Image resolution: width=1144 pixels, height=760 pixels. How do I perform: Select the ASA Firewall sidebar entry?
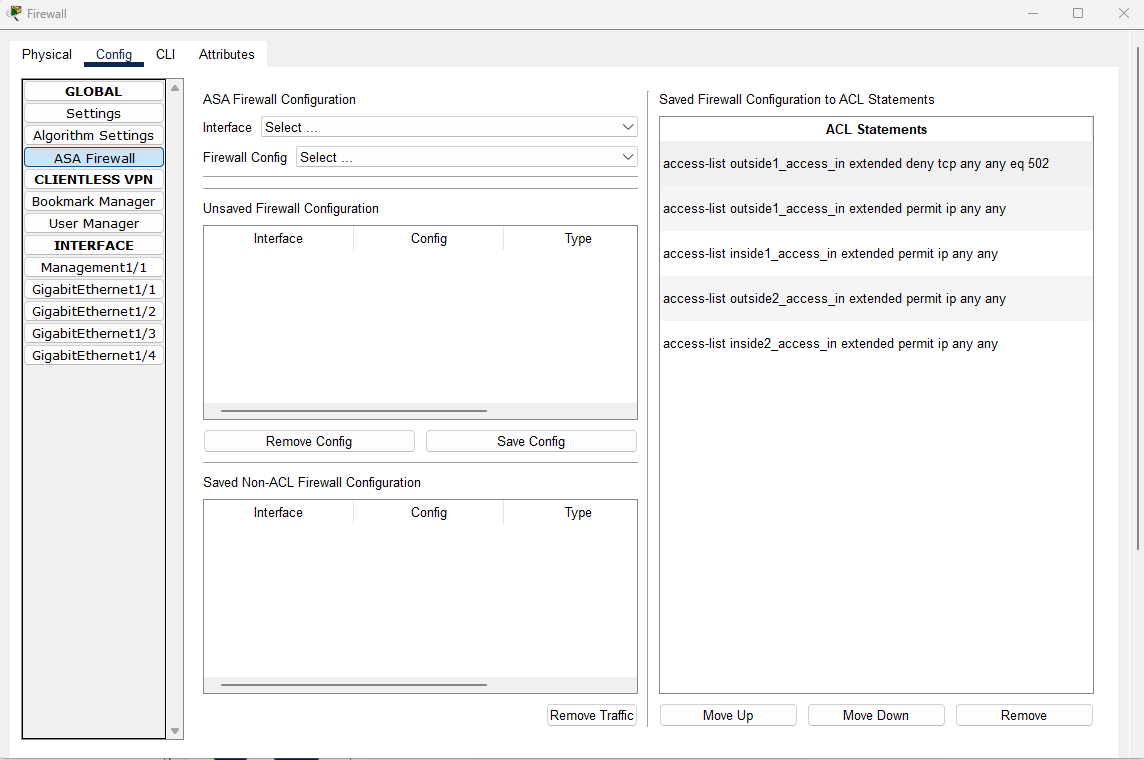[93, 157]
